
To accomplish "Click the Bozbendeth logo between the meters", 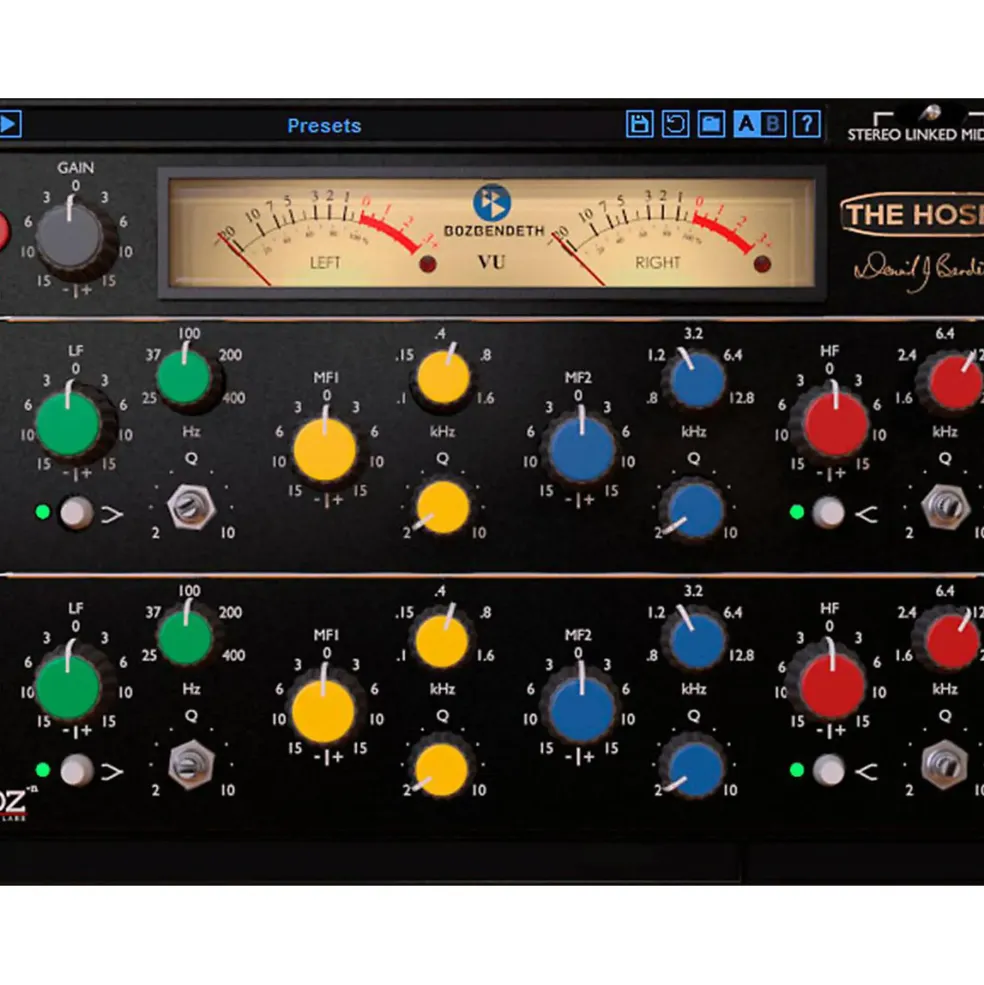I will [x=491, y=203].
